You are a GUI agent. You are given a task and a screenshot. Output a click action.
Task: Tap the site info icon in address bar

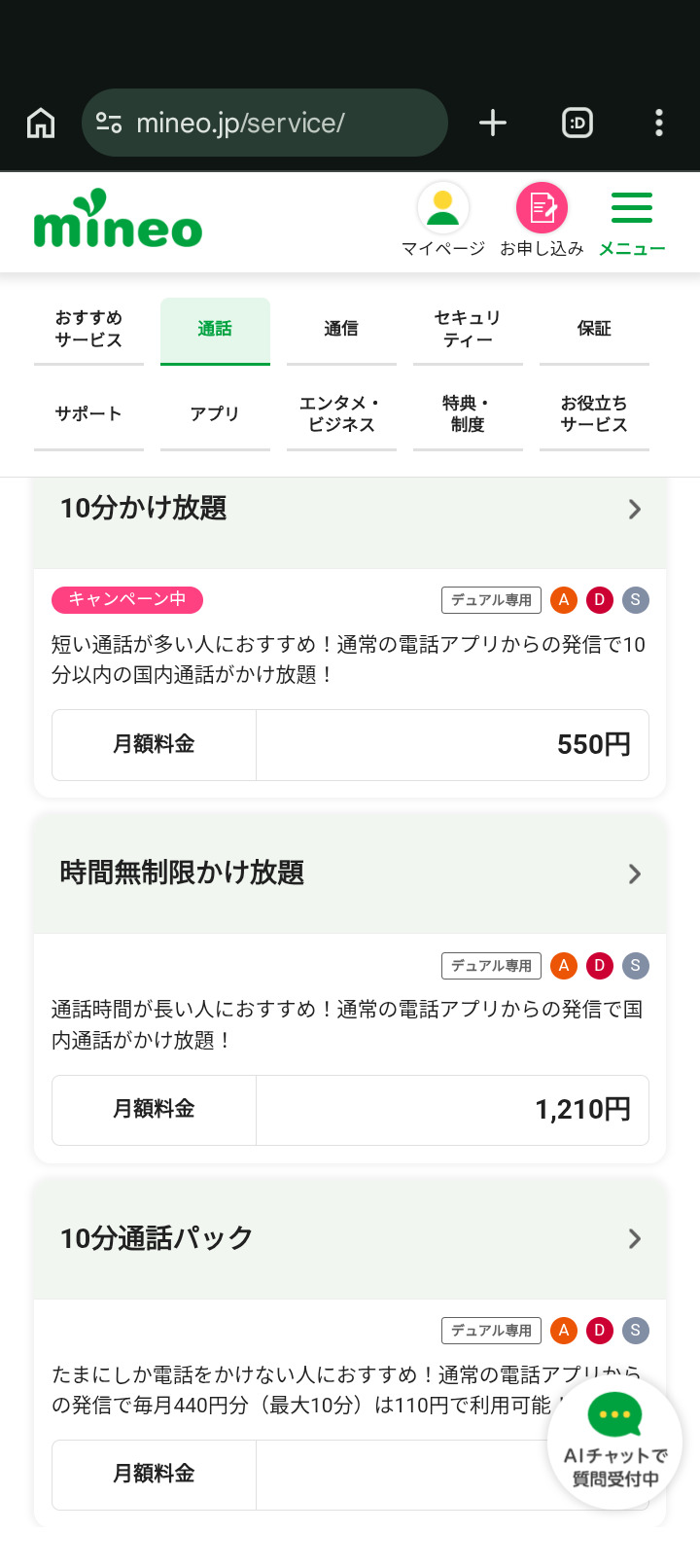109,123
